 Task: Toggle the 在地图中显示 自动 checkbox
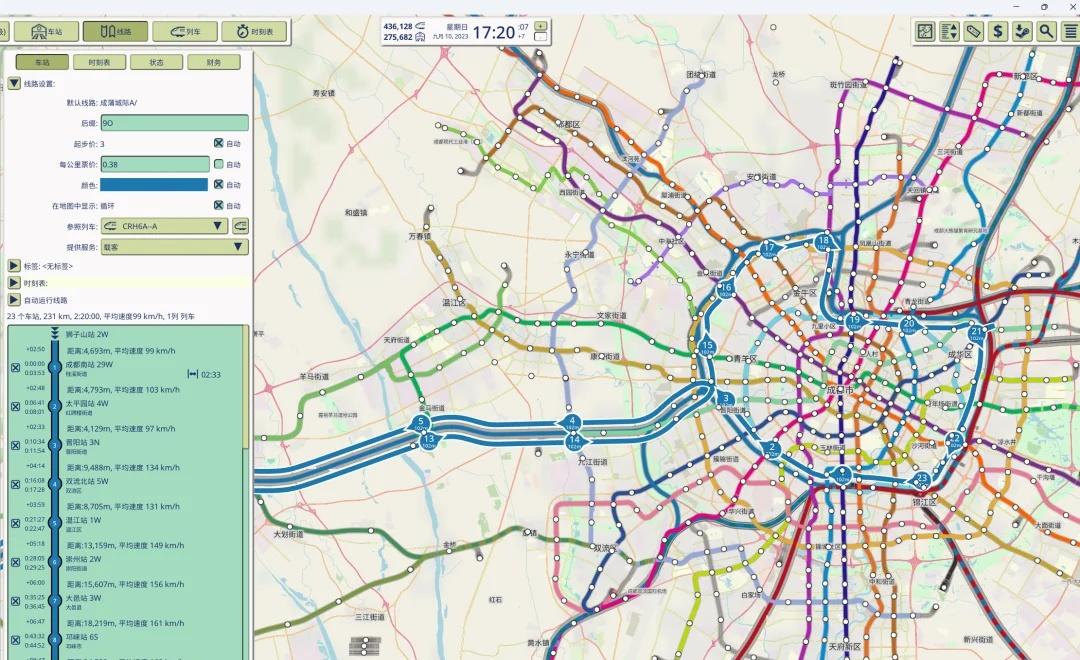[x=218, y=205]
